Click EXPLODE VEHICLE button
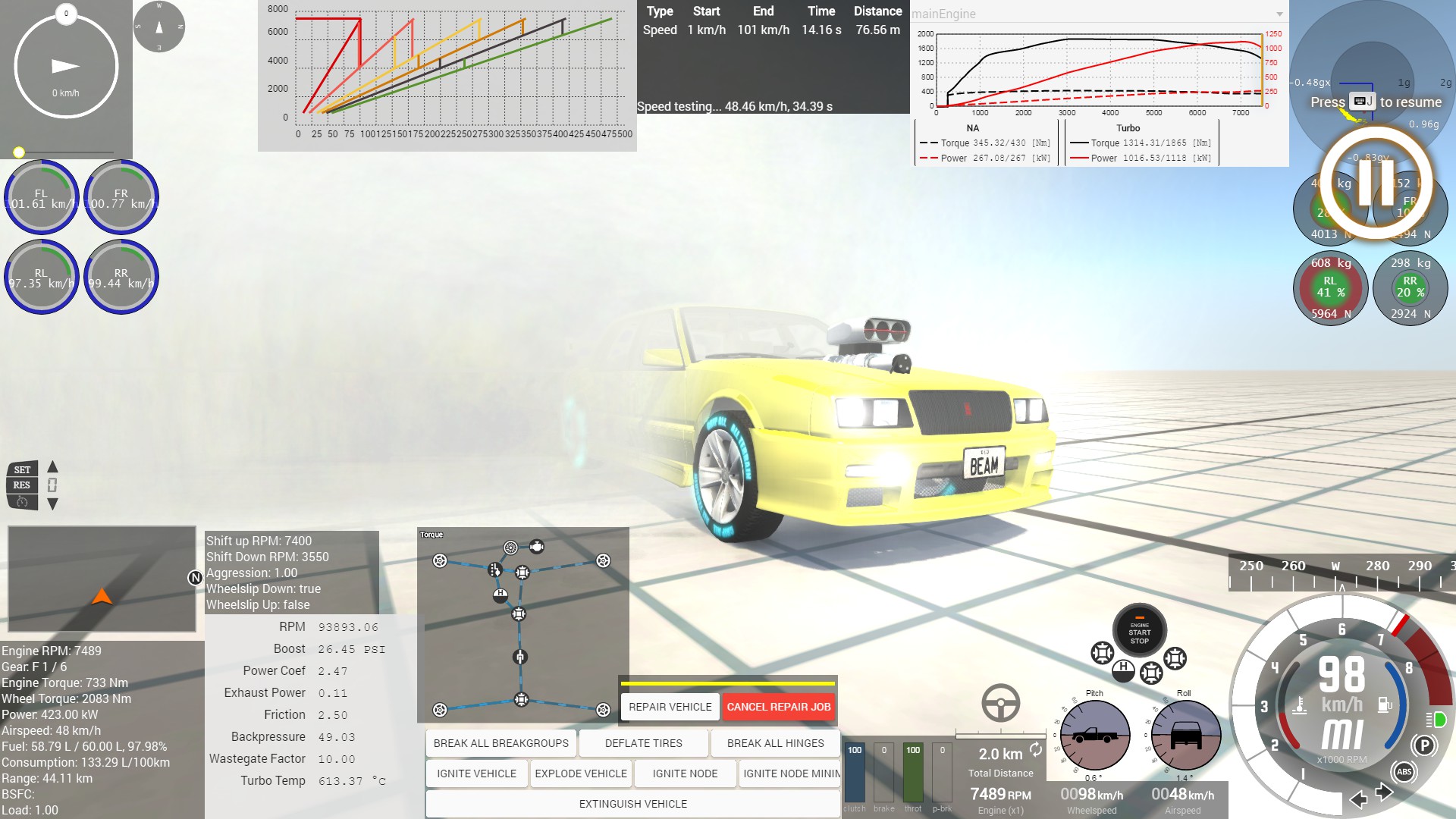Screen dimensions: 1456x819 point(581,773)
